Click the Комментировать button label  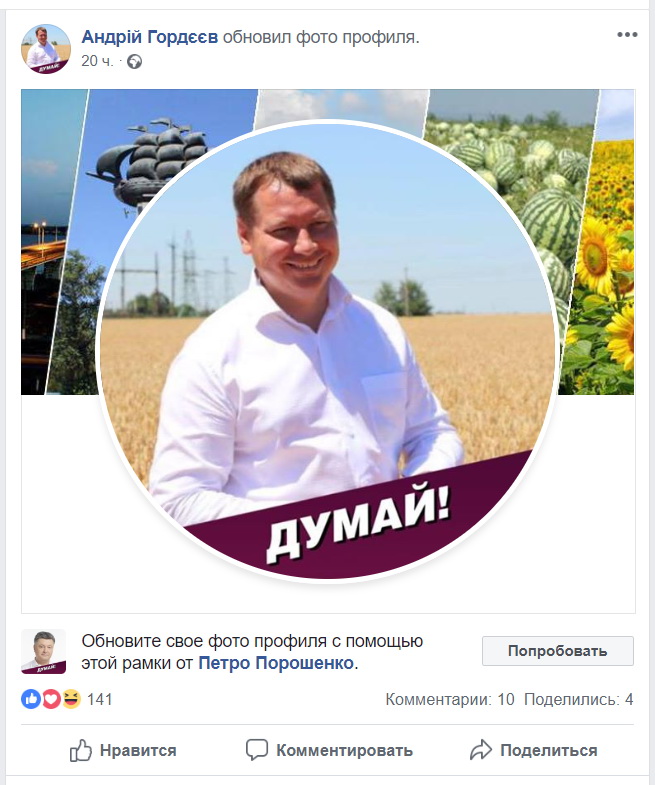(345, 750)
